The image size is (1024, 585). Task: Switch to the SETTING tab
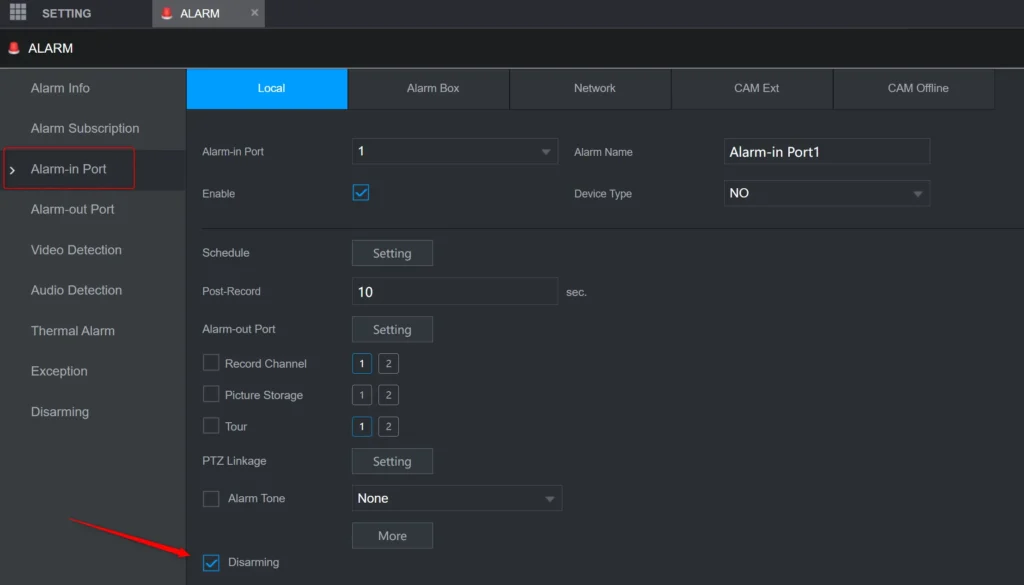click(x=66, y=13)
